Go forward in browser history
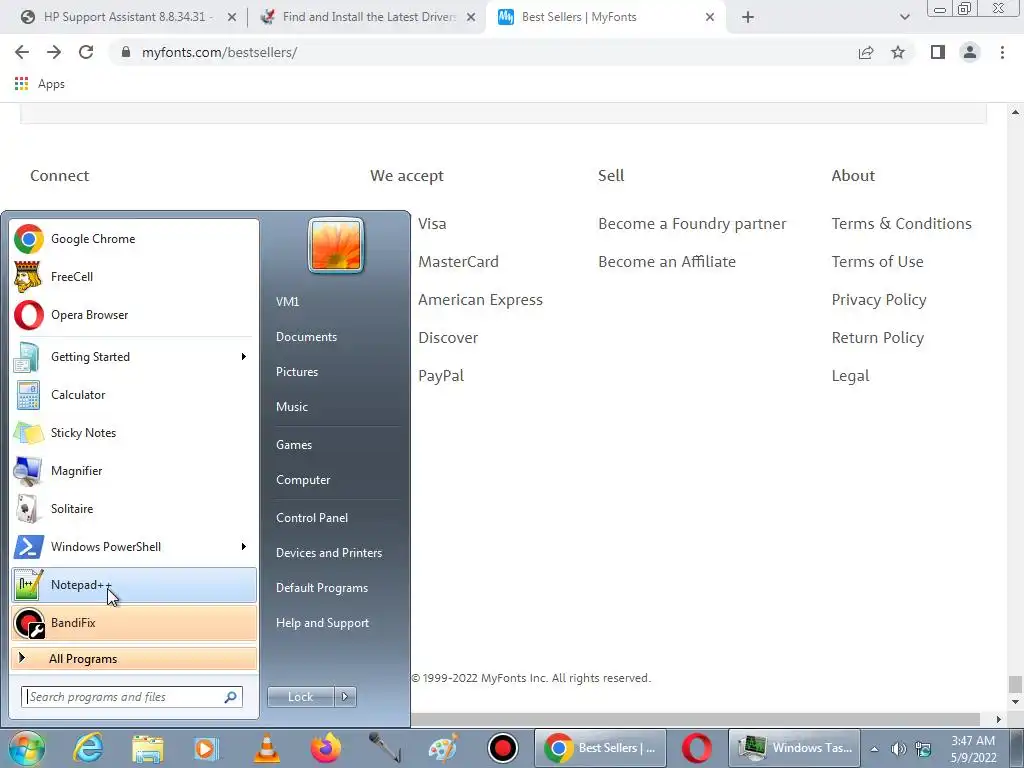 coord(54,52)
